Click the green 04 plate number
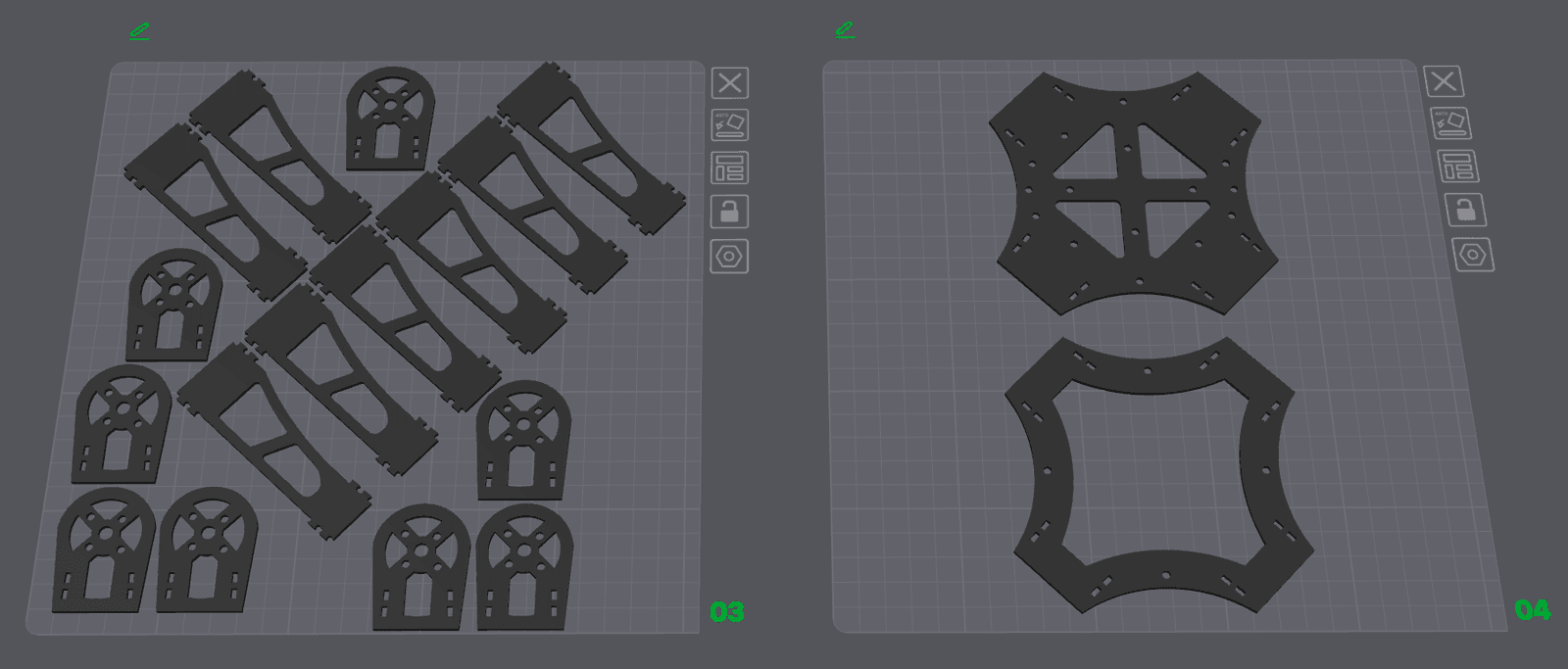Screen dimensions: 1568x669 [x=1533, y=610]
